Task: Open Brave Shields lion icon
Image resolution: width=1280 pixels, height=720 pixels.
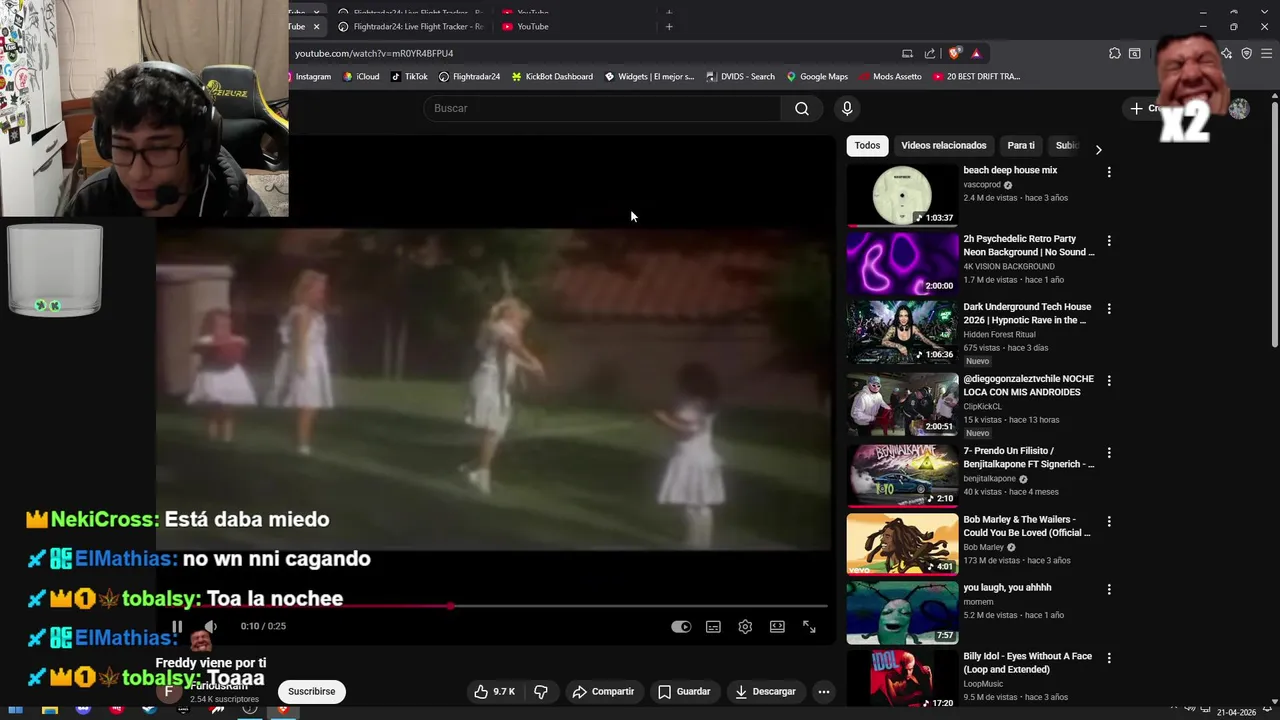Action: pyautogui.click(x=954, y=54)
